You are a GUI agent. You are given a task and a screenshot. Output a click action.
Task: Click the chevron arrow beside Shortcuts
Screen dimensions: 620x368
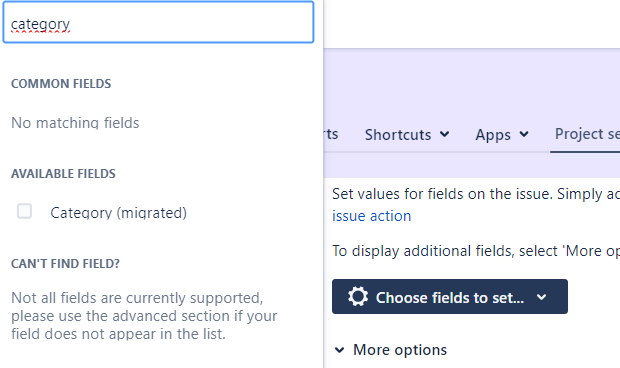pos(444,134)
